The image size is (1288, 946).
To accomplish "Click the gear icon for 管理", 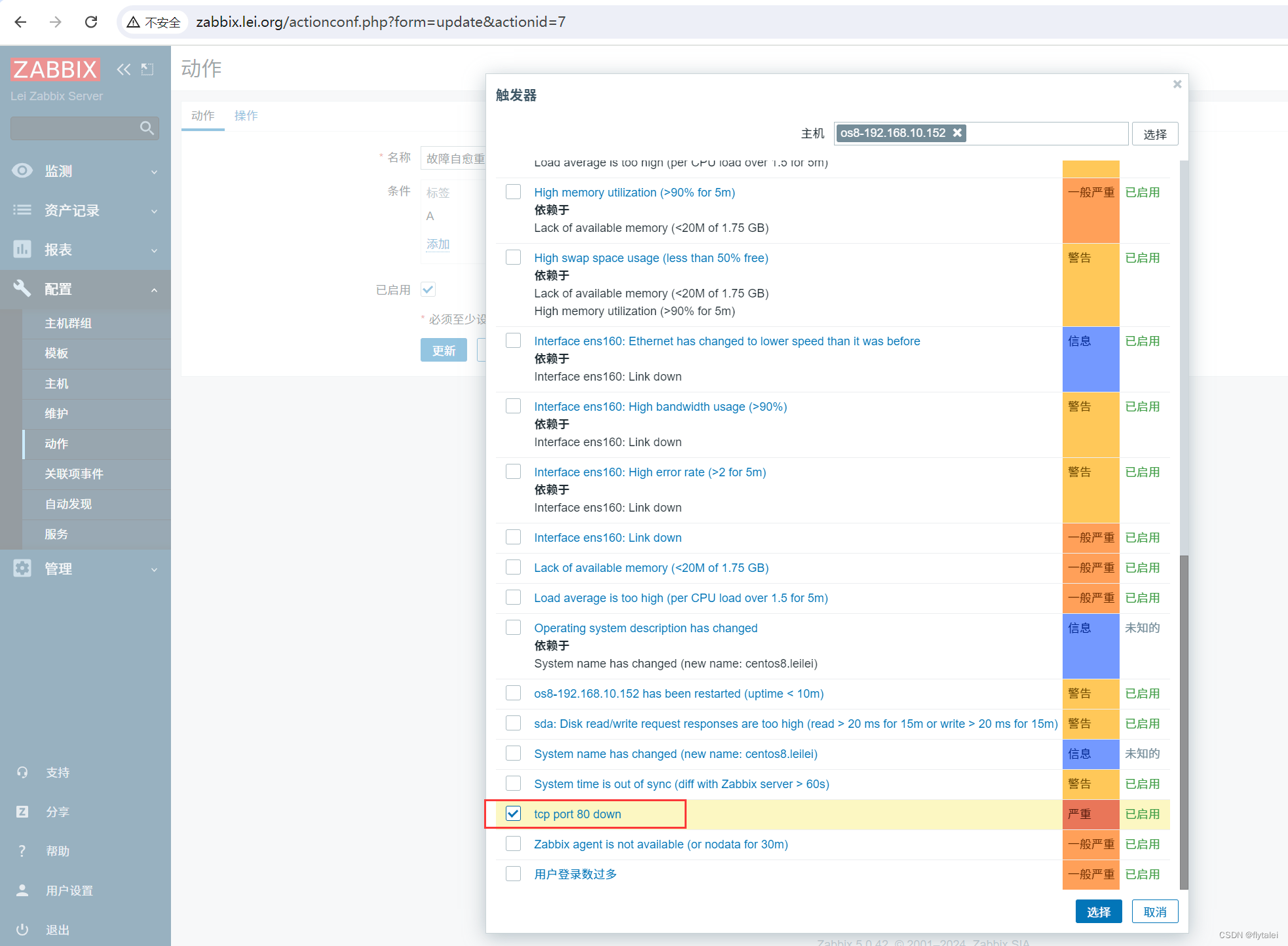I will coord(22,568).
